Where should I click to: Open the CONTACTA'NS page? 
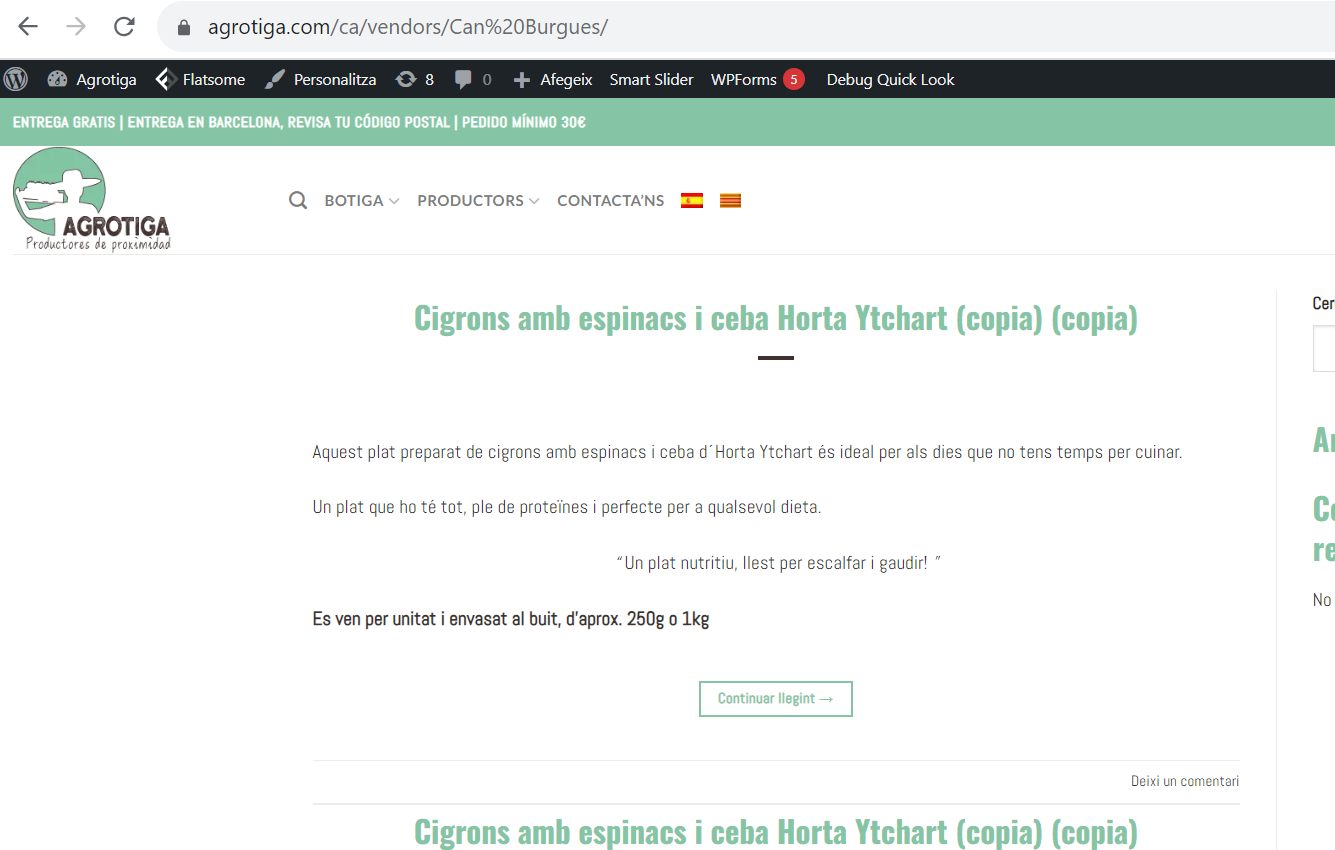click(x=610, y=200)
